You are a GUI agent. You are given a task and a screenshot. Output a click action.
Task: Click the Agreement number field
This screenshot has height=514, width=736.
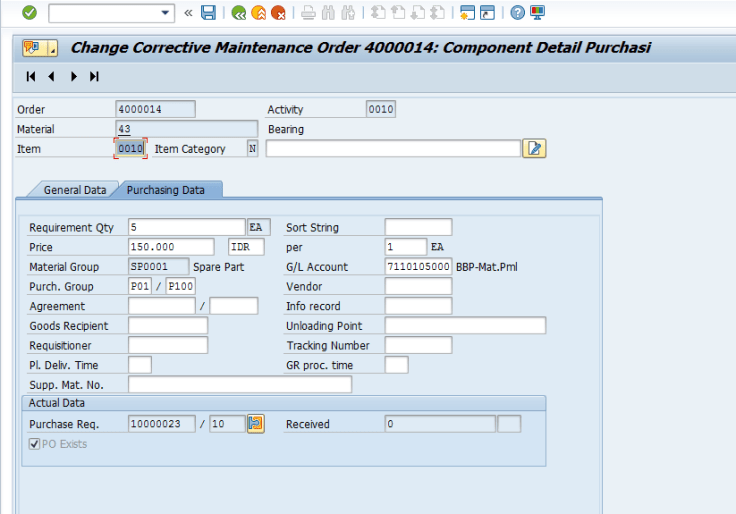(x=162, y=306)
